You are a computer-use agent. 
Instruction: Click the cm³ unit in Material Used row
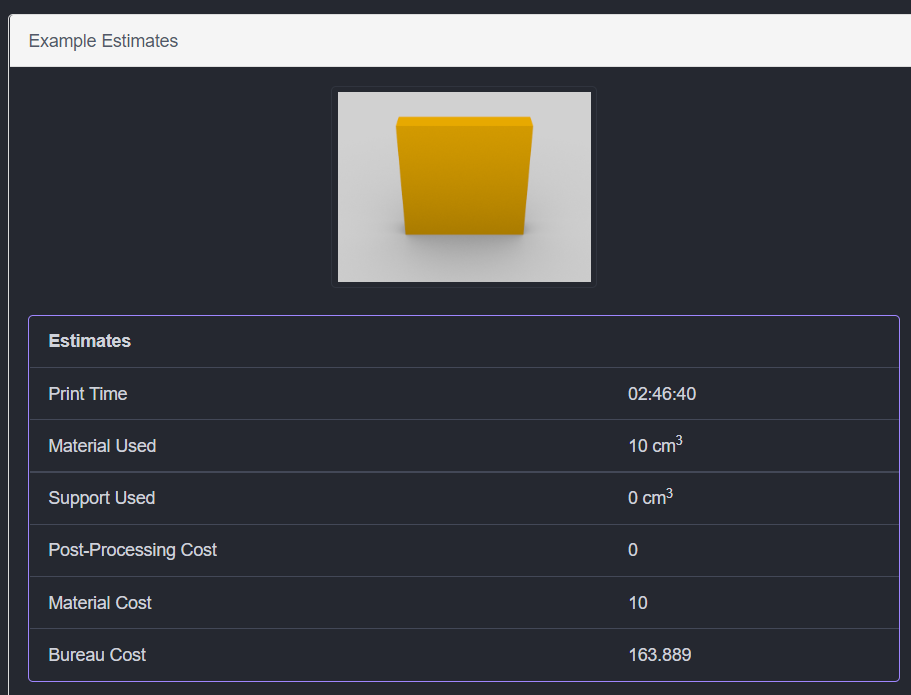[666, 445]
